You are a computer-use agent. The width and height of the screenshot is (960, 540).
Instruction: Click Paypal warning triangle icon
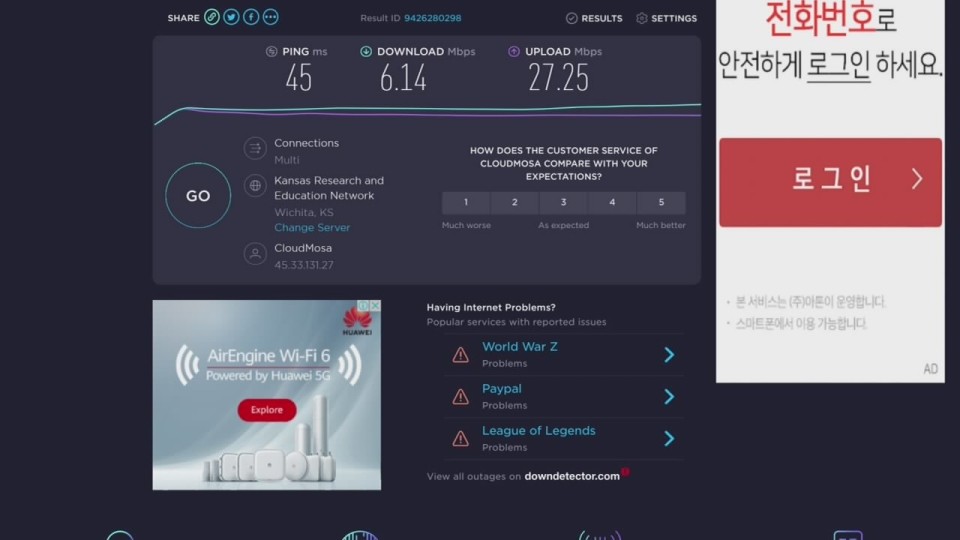[460, 397]
